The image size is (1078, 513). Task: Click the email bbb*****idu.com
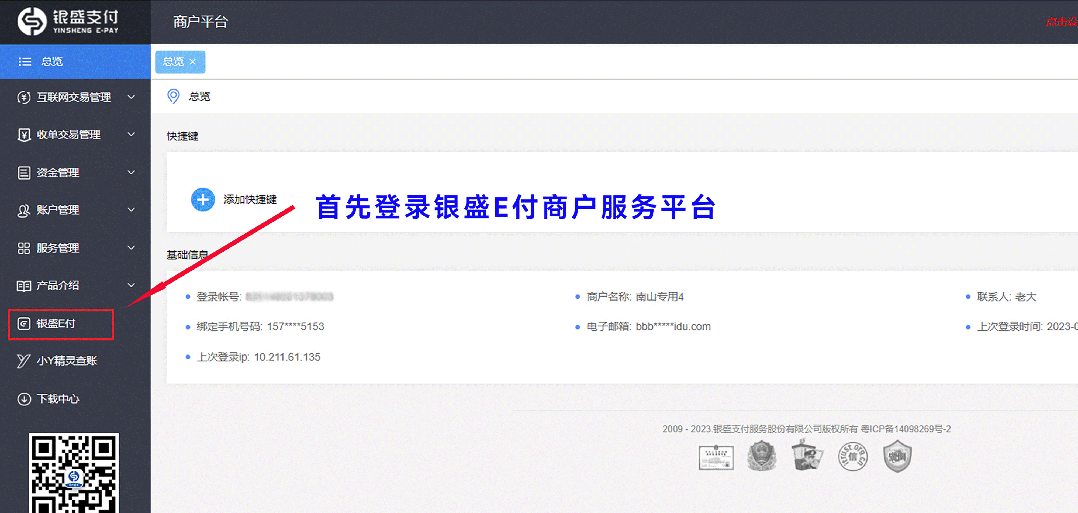(x=673, y=327)
